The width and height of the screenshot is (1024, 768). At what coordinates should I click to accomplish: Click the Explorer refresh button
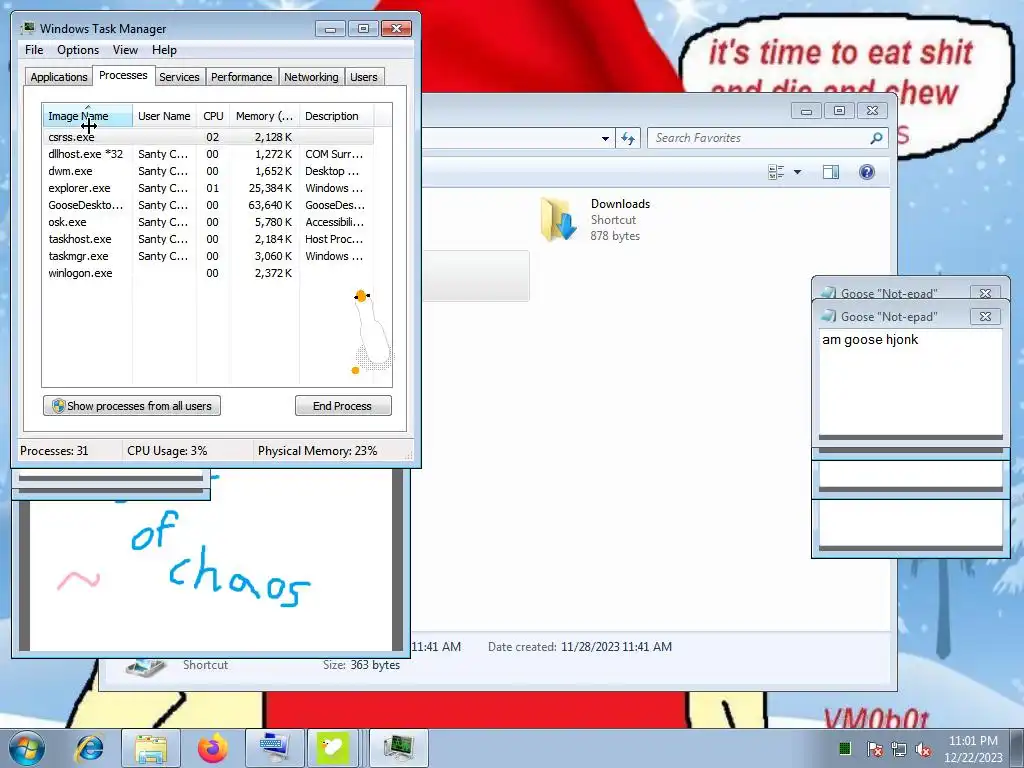click(x=628, y=138)
